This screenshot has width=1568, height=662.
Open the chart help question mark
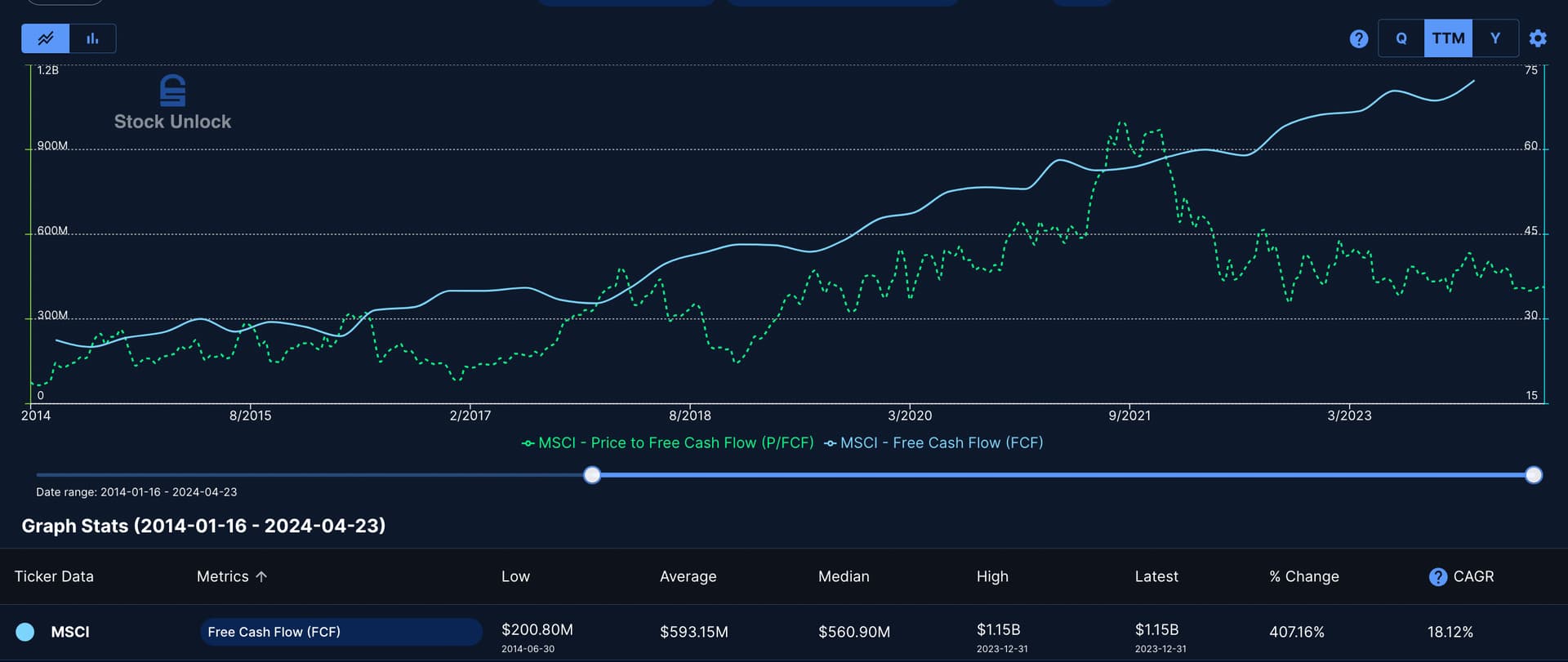click(1358, 38)
